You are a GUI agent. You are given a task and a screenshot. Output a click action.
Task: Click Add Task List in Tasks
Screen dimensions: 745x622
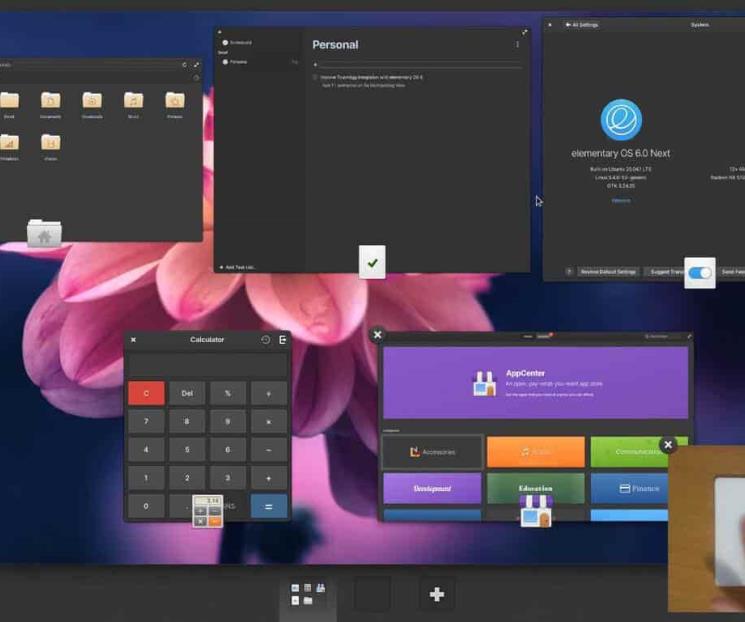[x=237, y=267]
